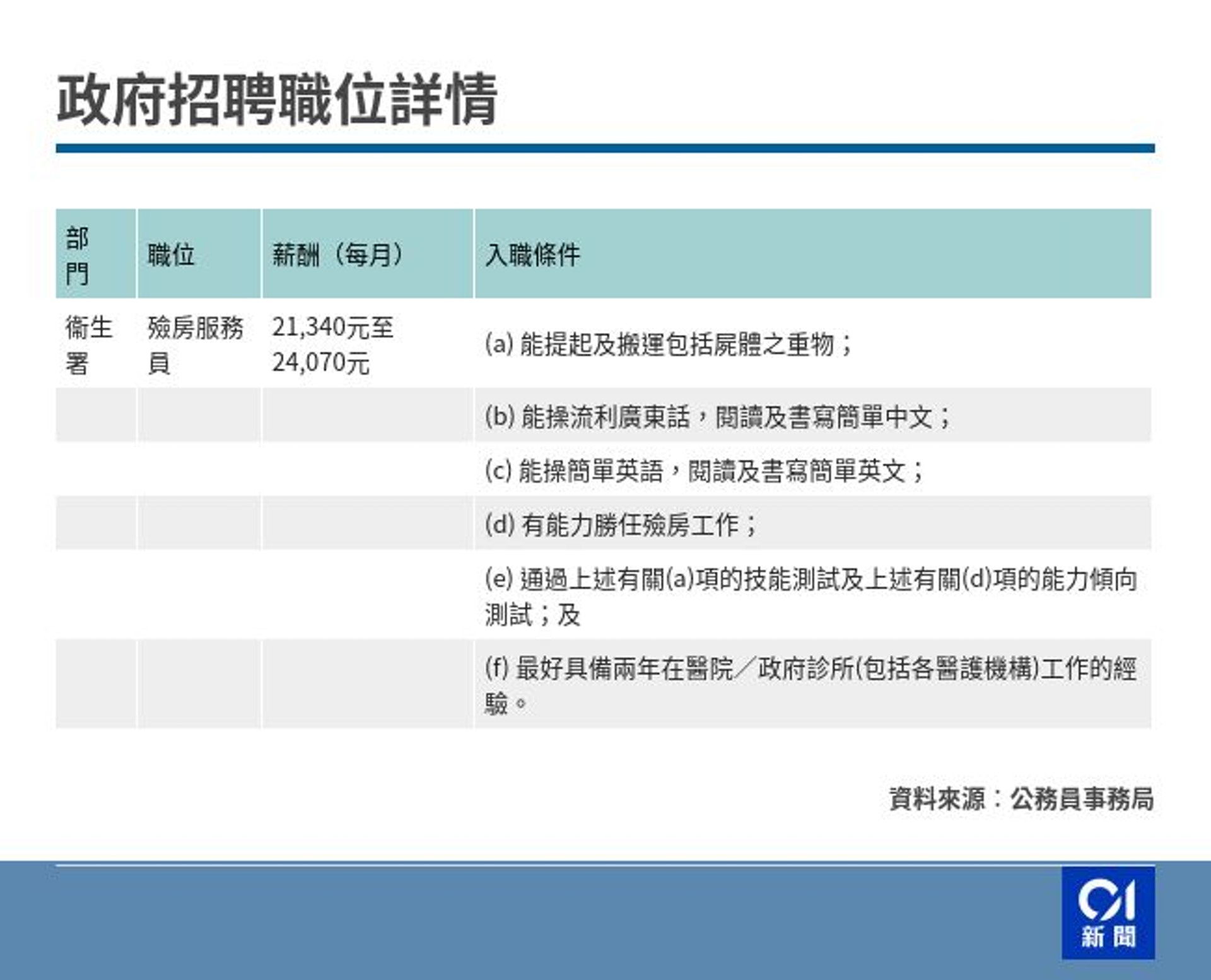The image size is (1211, 980).
Task: Click the 薪酬（每月） column header
Action: point(337,255)
